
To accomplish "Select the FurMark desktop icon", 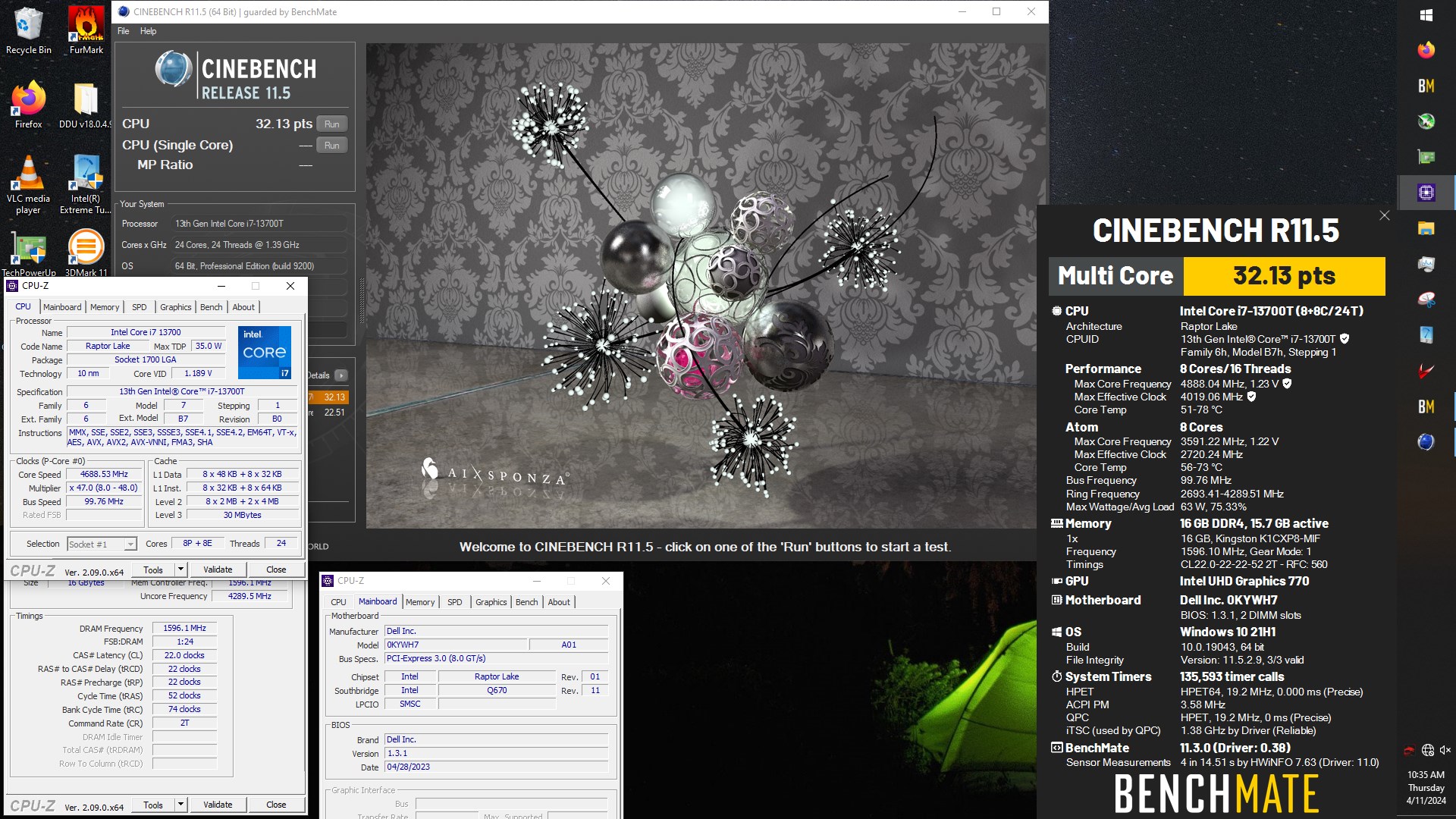I will [x=86, y=30].
